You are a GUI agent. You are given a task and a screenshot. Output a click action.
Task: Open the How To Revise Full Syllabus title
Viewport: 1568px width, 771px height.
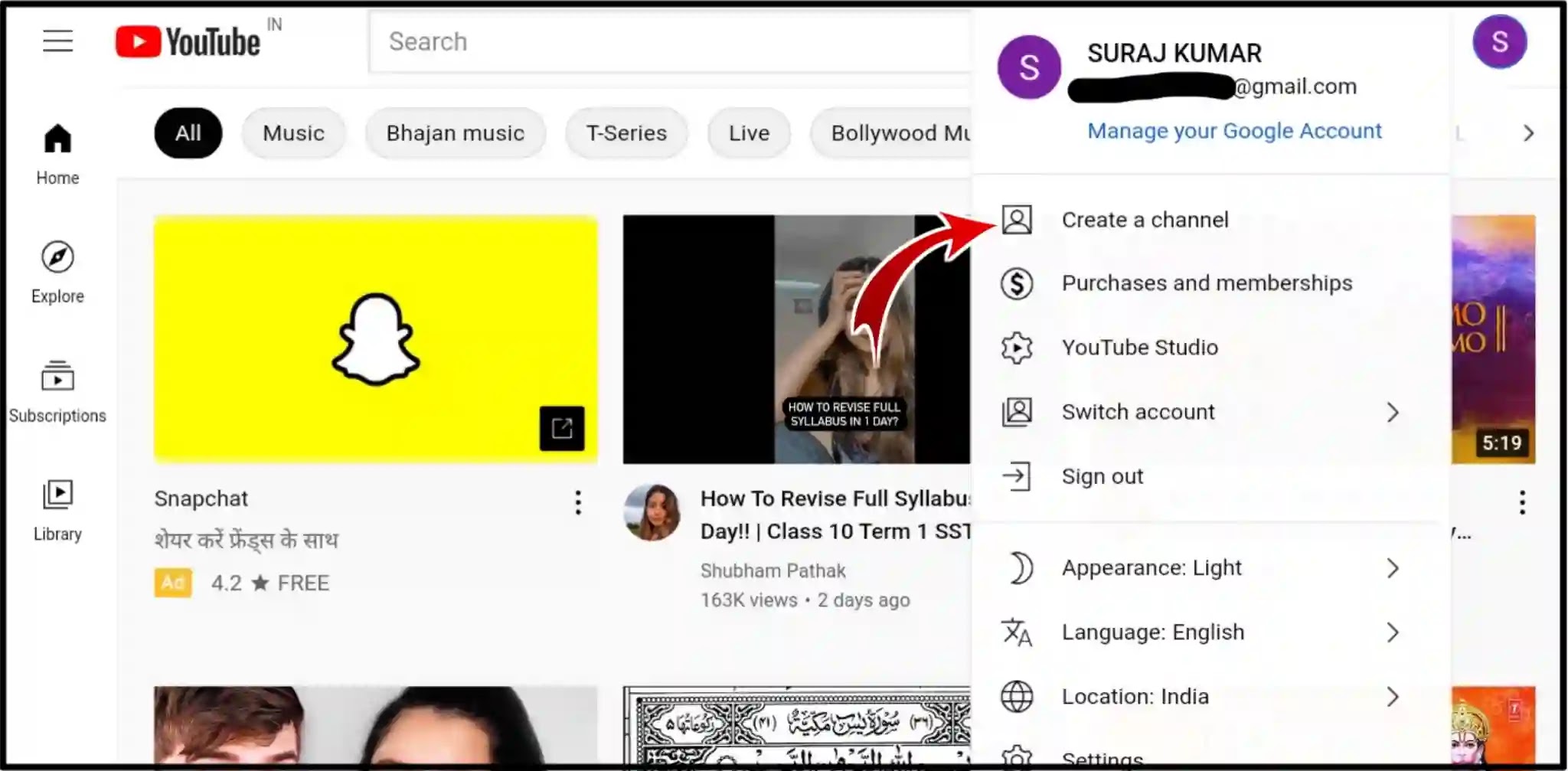pyautogui.click(x=836, y=515)
